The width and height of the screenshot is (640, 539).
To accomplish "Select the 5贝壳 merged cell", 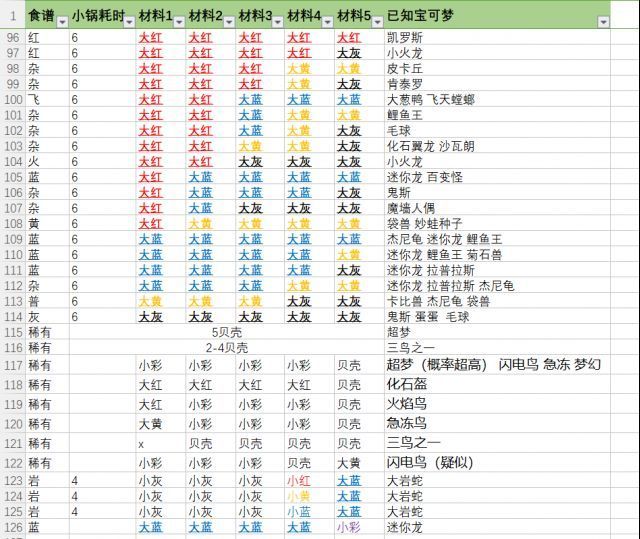I will (x=227, y=332).
